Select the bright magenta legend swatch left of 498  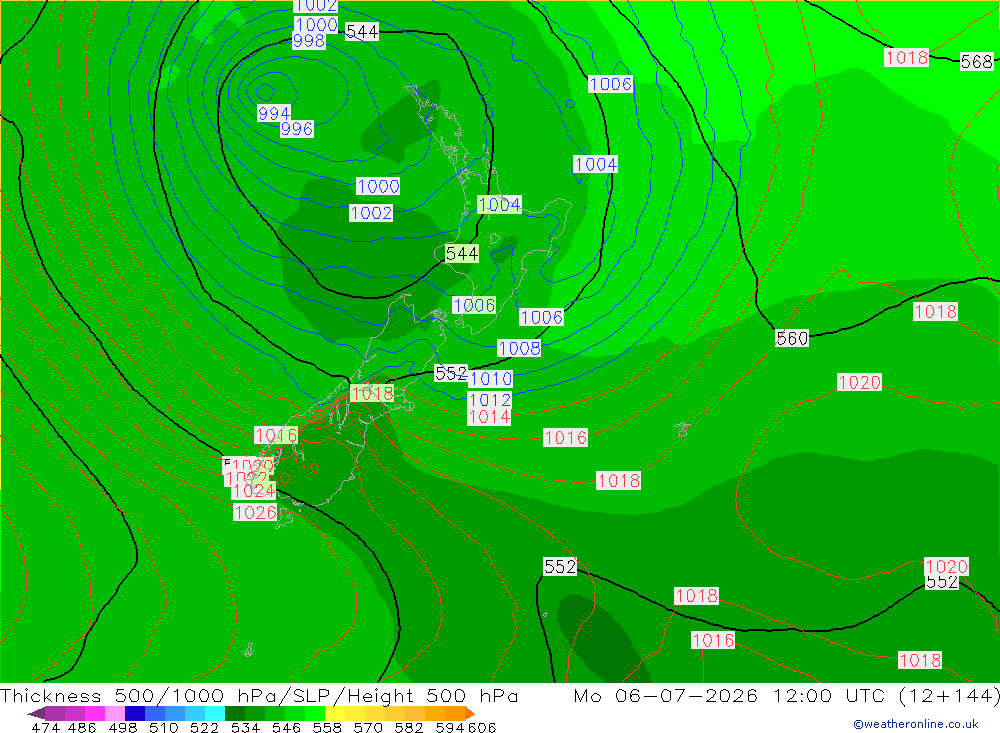click(94, 713)
